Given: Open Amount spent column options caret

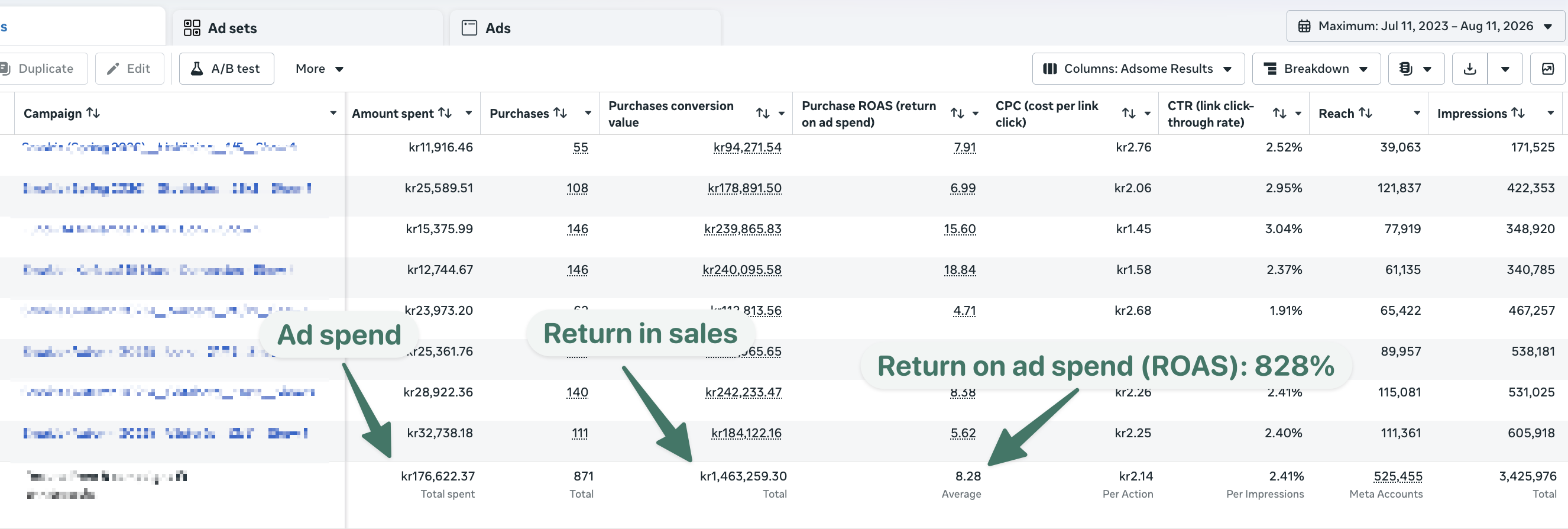Looking at the screenshot, I should click(469, 114).
